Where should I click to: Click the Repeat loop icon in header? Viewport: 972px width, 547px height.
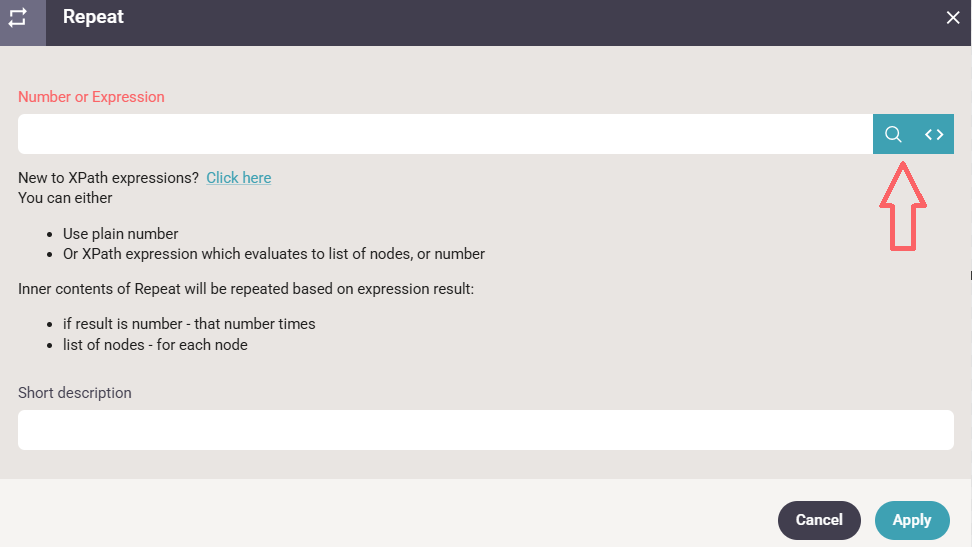18,18
